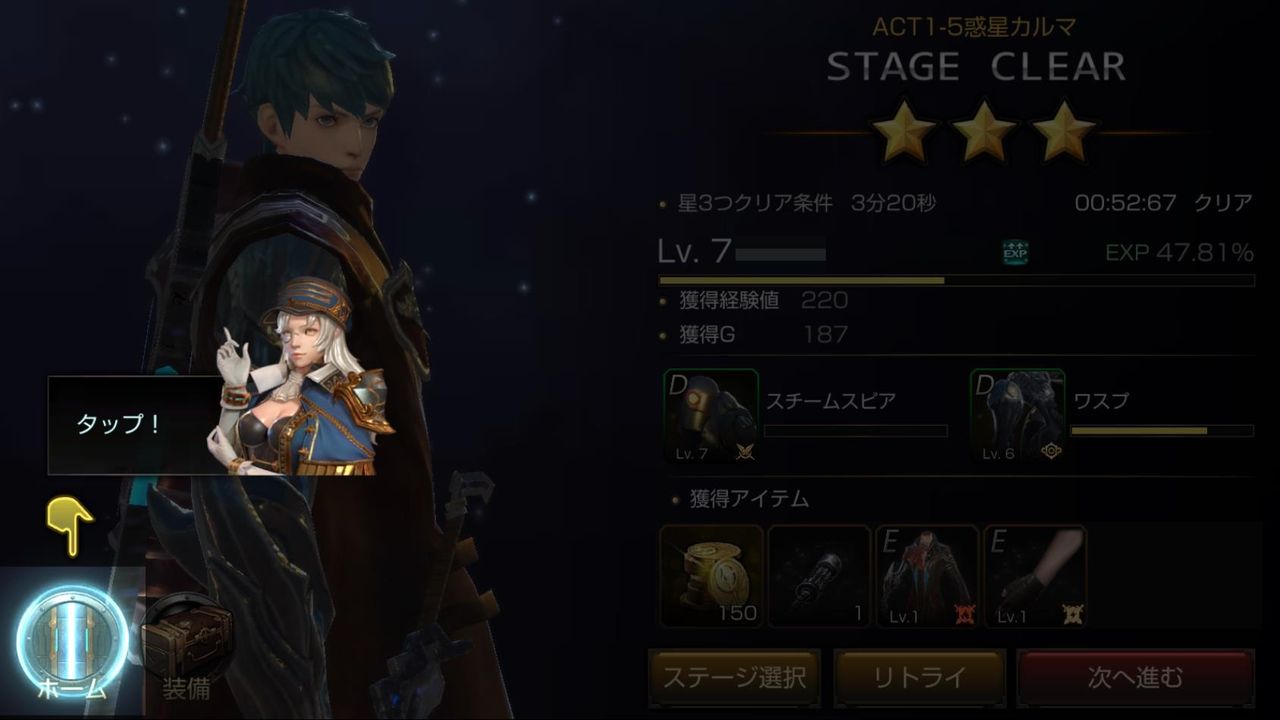Click the red 次へ進む button
Viewport: 1280px width, 720px height.
[x=1135, y=678]
